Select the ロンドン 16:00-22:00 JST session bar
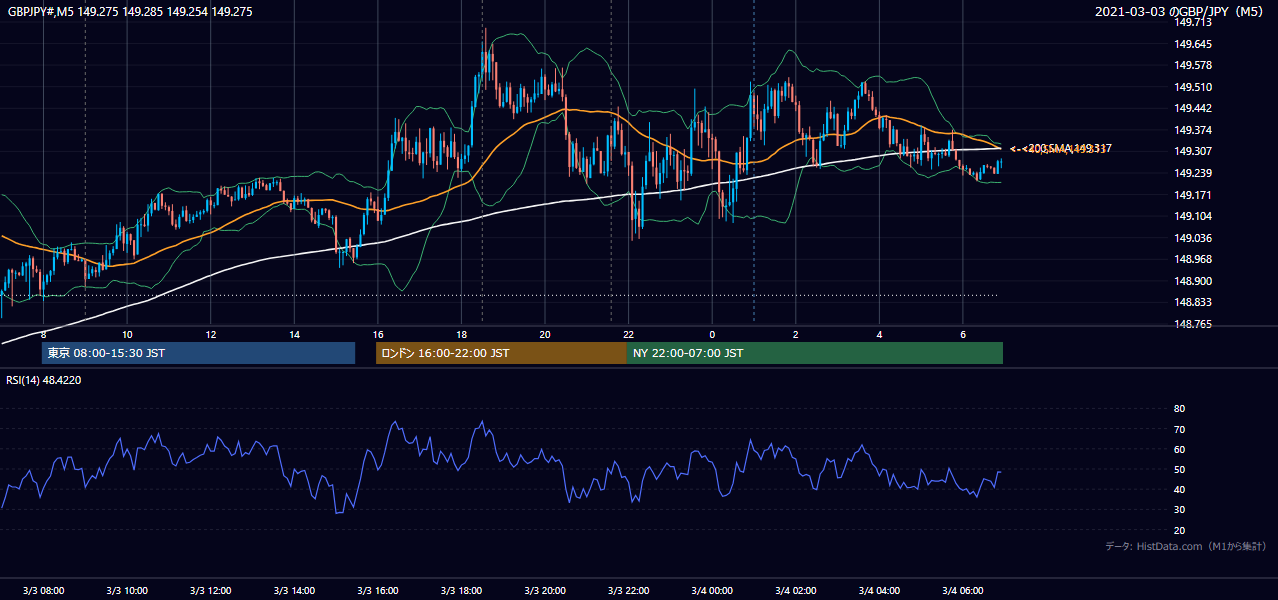The height and width of the screenshot is (600, 1278). pyautogui.click(x=501, y=353)
